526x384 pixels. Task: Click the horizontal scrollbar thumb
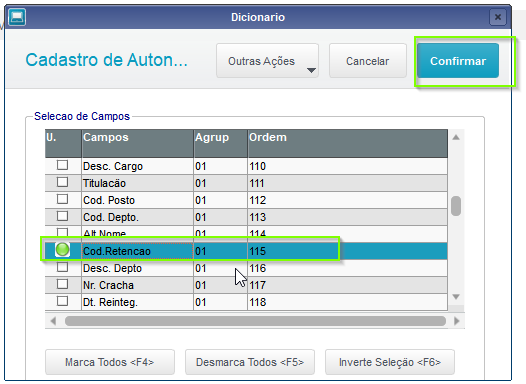pyautogui.click(x=255, y=321)
